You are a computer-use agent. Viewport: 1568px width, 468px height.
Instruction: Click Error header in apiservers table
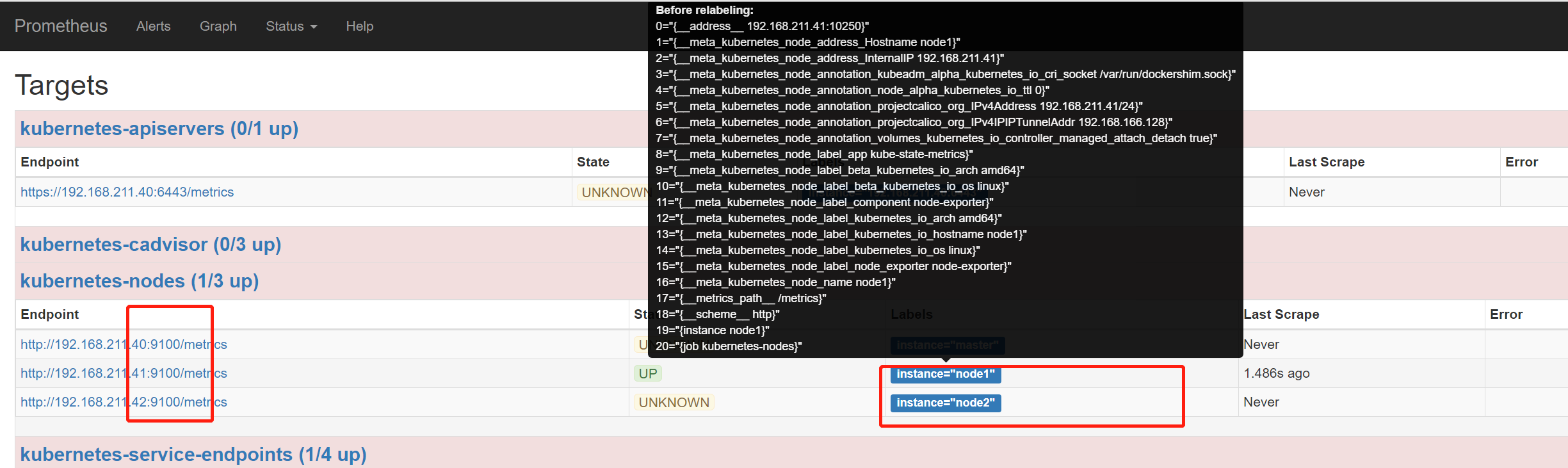point(1521,162)
